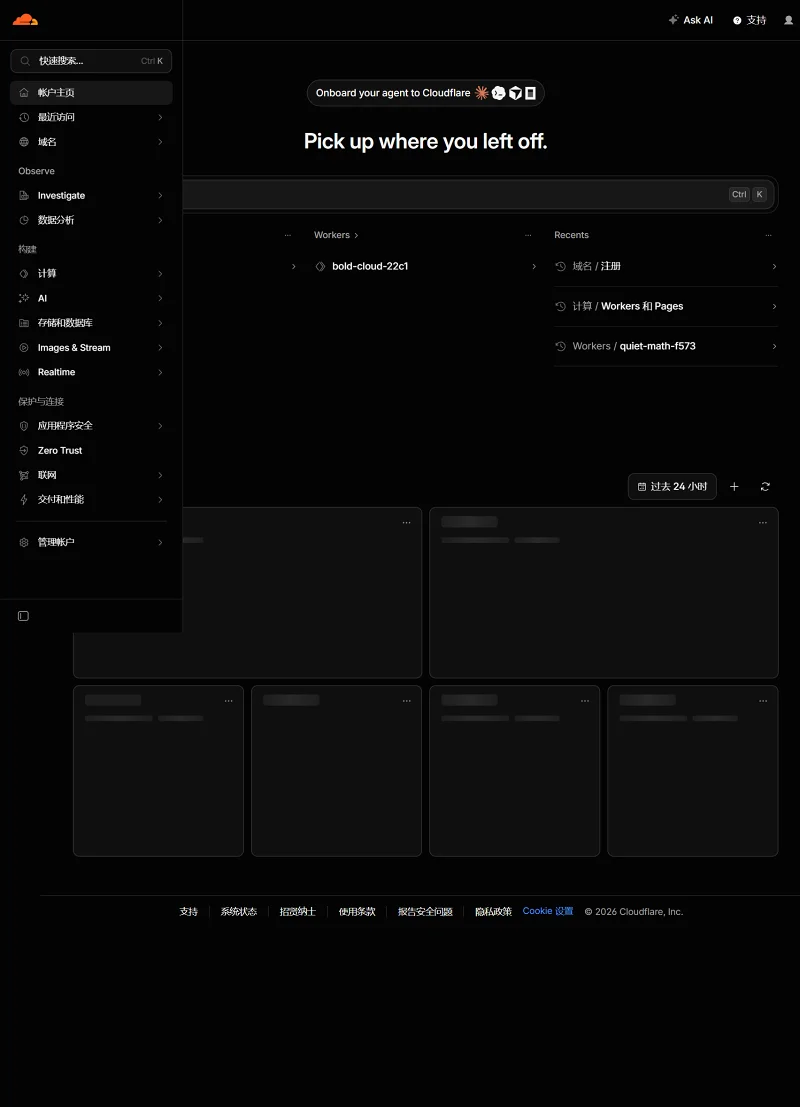Expand 计算 sidebar section
800x1107 pixels.
[x=91, y=273]
